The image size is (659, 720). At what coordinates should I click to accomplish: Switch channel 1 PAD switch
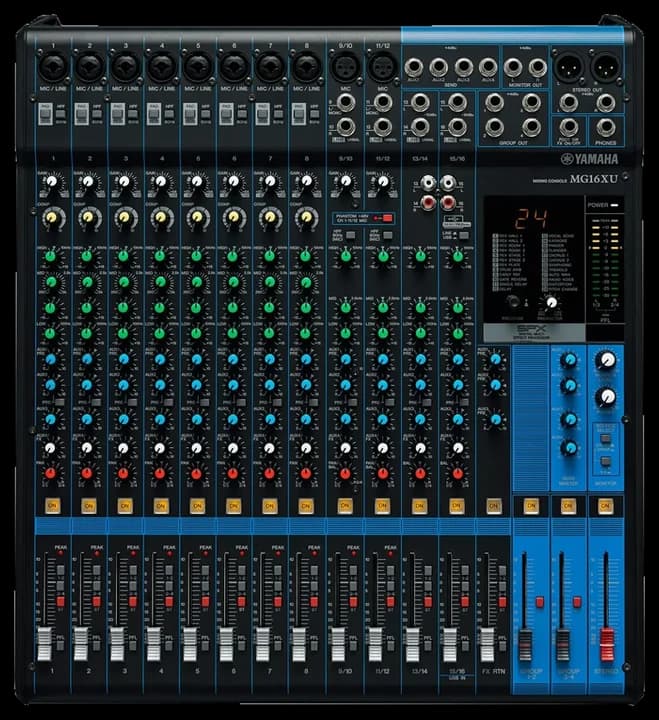point(45,114)
